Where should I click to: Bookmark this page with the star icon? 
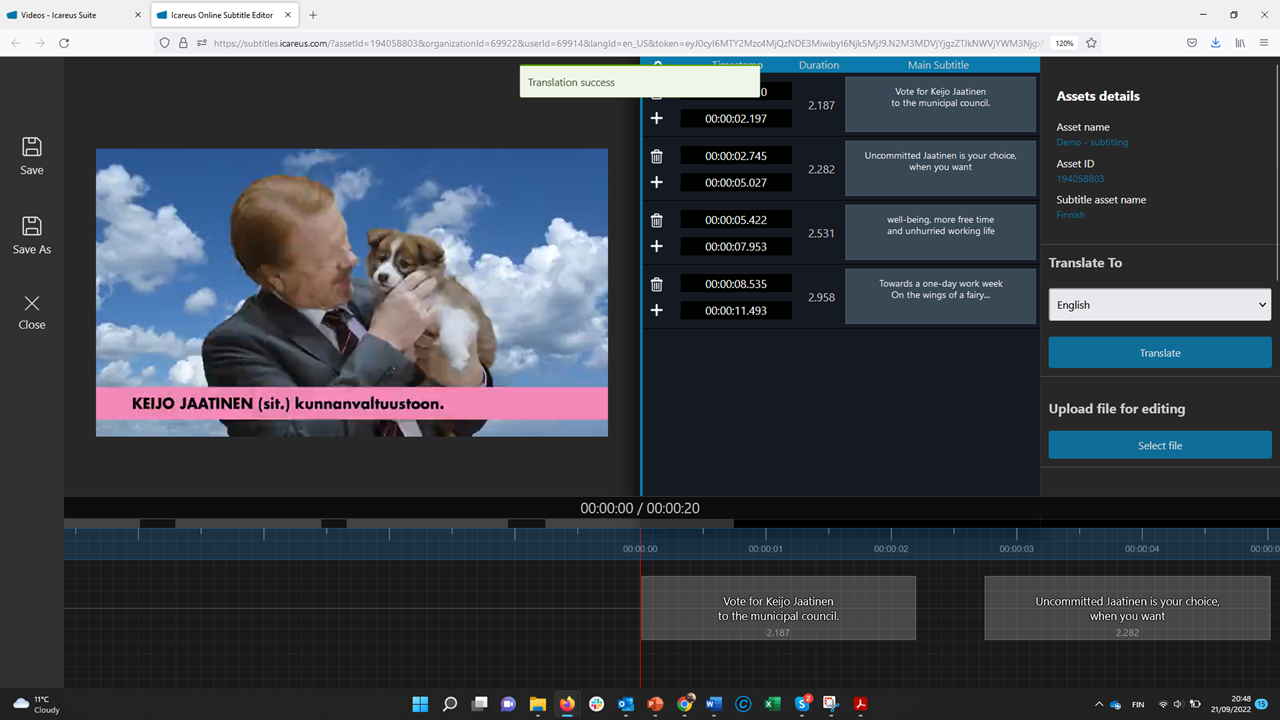click(x=1091, y=43)
